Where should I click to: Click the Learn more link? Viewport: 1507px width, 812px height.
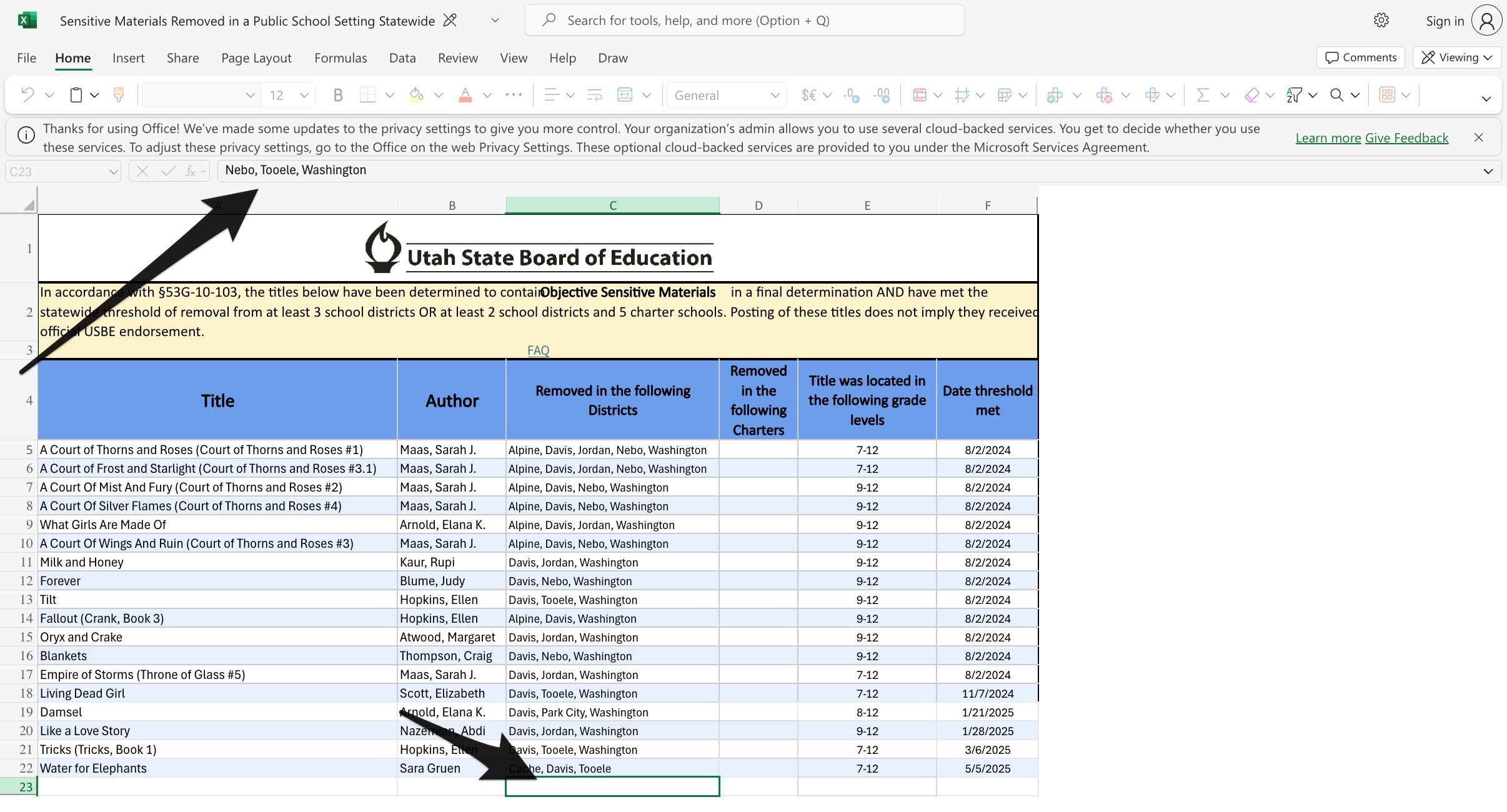[1328, 138]
